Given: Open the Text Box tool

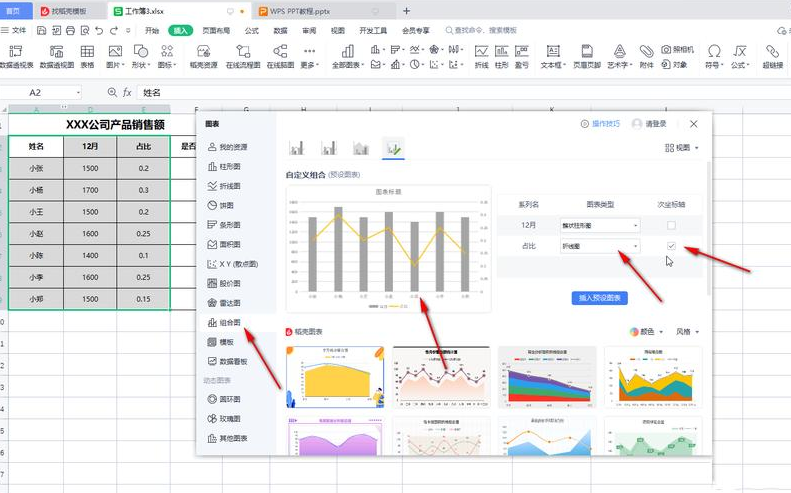Looking at the screenshot, I should click(553, 51).
